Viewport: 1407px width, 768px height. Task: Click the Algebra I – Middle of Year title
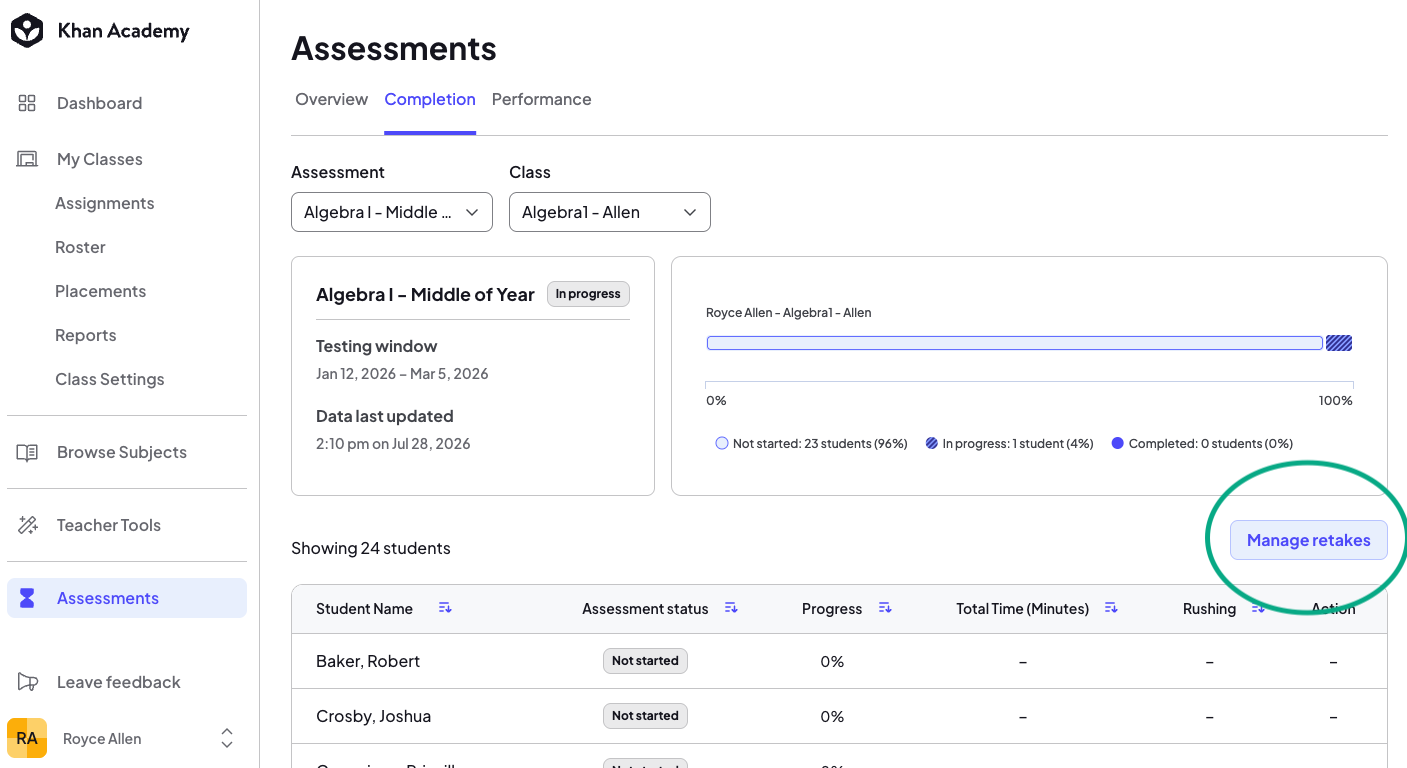click(x=425, y=294)
